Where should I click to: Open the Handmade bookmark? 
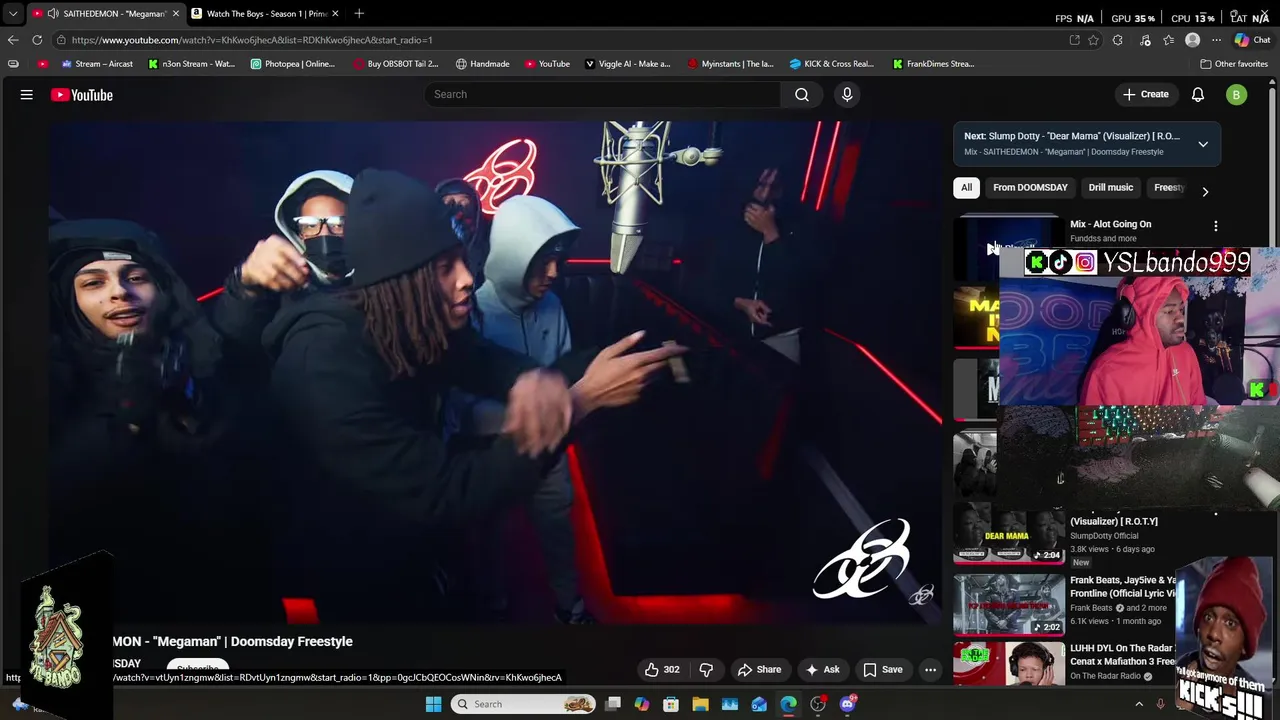click(482, 64)
